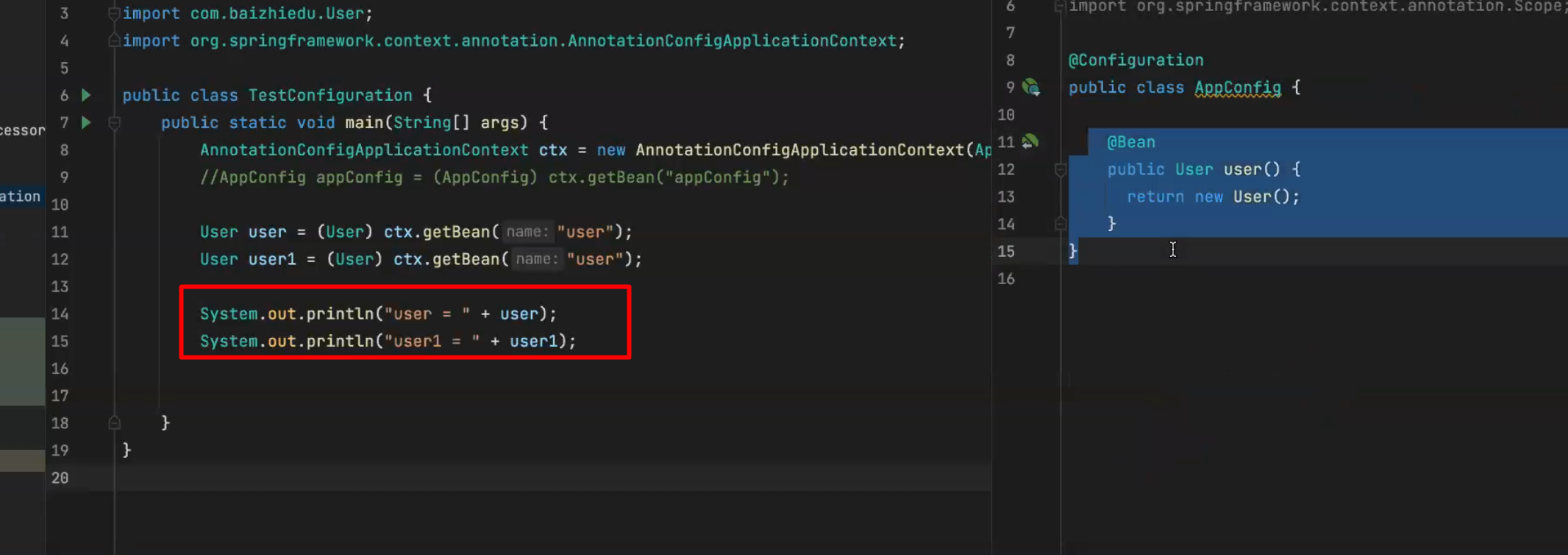Click the AppConfig class name in the right editor
The image size is (1568, 555).
pos(1238,88)
